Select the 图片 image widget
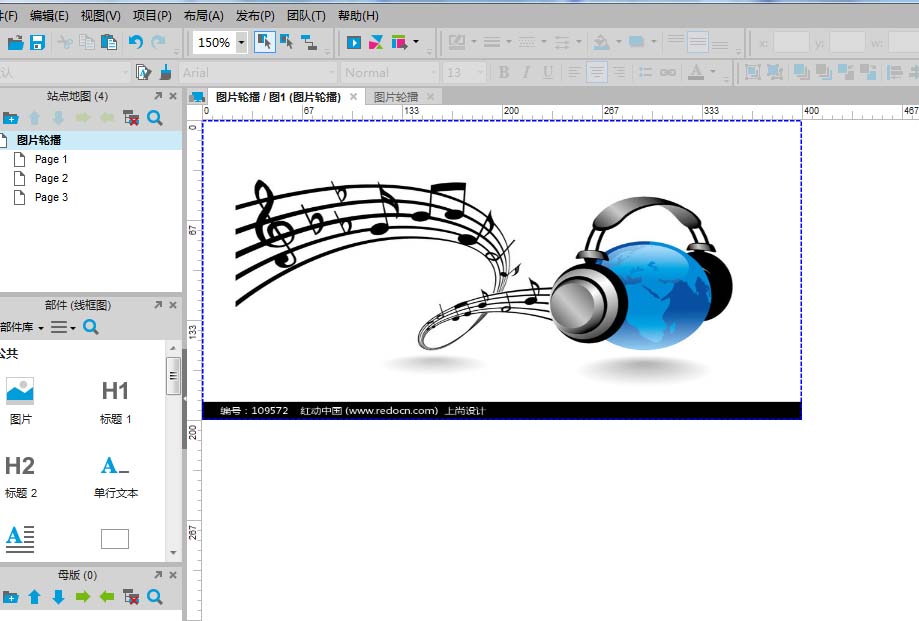 tap(21, 401)
